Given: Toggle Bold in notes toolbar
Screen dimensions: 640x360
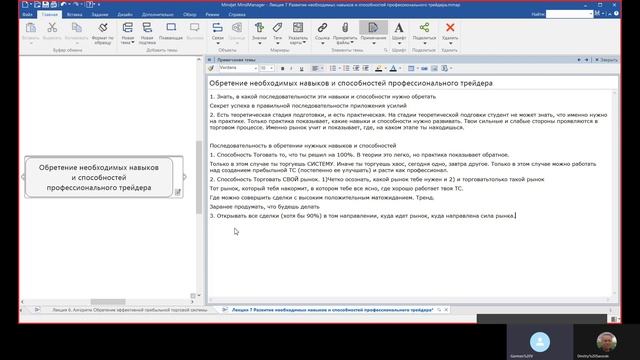Looking at the screenshot, I should click(x=282, y=69).
